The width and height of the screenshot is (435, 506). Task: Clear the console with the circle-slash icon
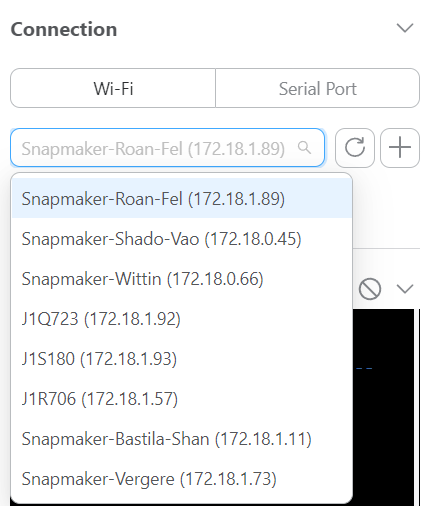pos(370,289)
